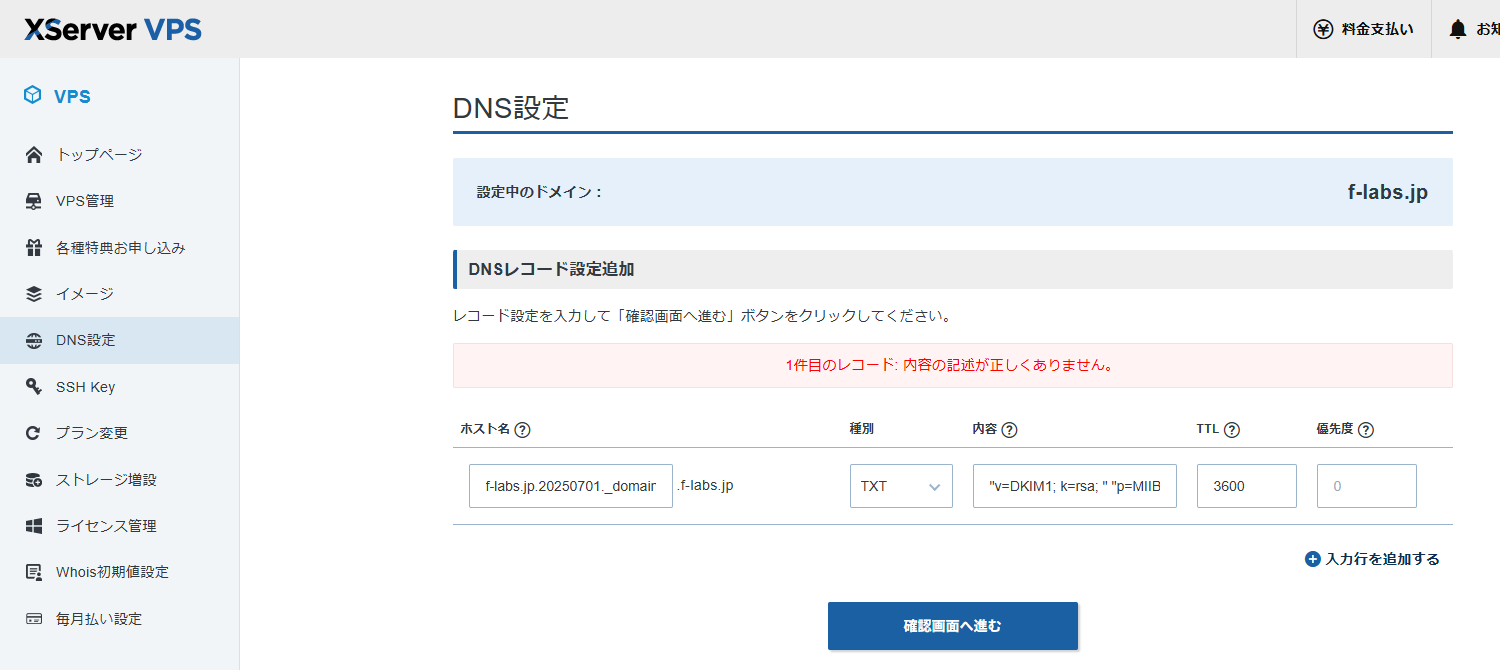This screenshot has height=670, width=1500.
Task: Click the help icon beside TTL
Action: pos(1232,429)
